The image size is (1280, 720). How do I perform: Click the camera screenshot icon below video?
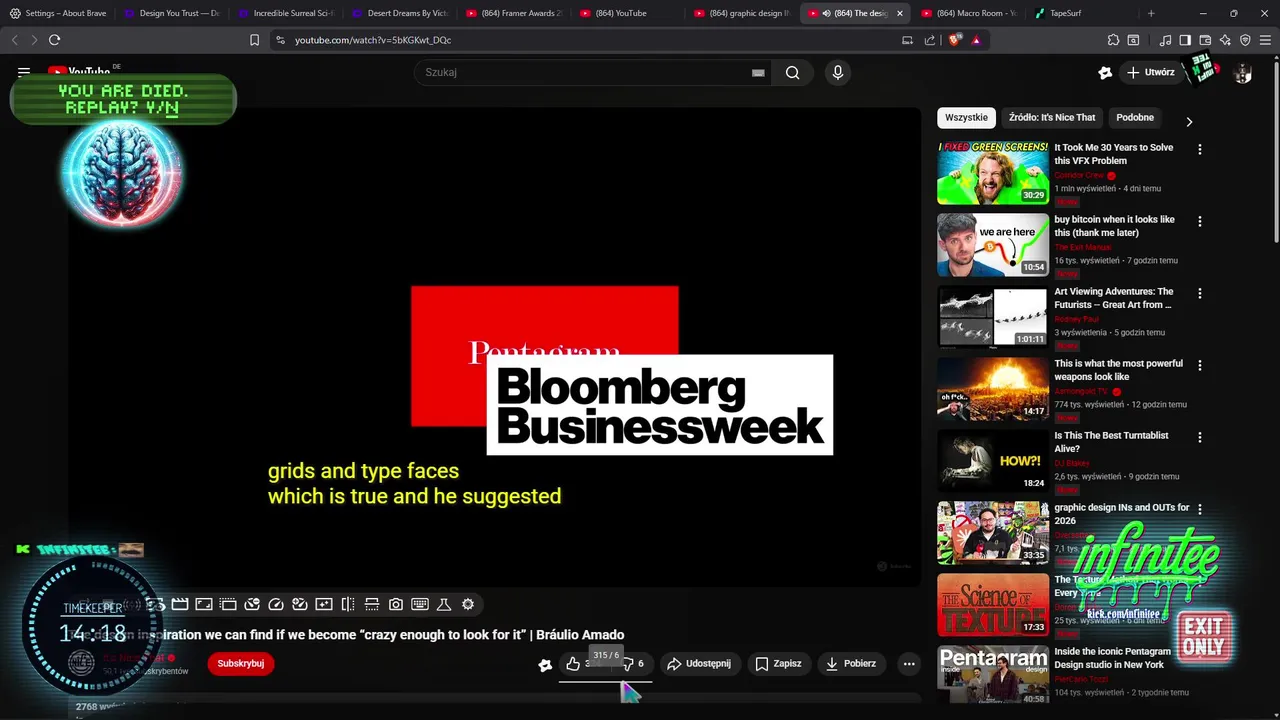pyautogui.click(x=396, y=604)
